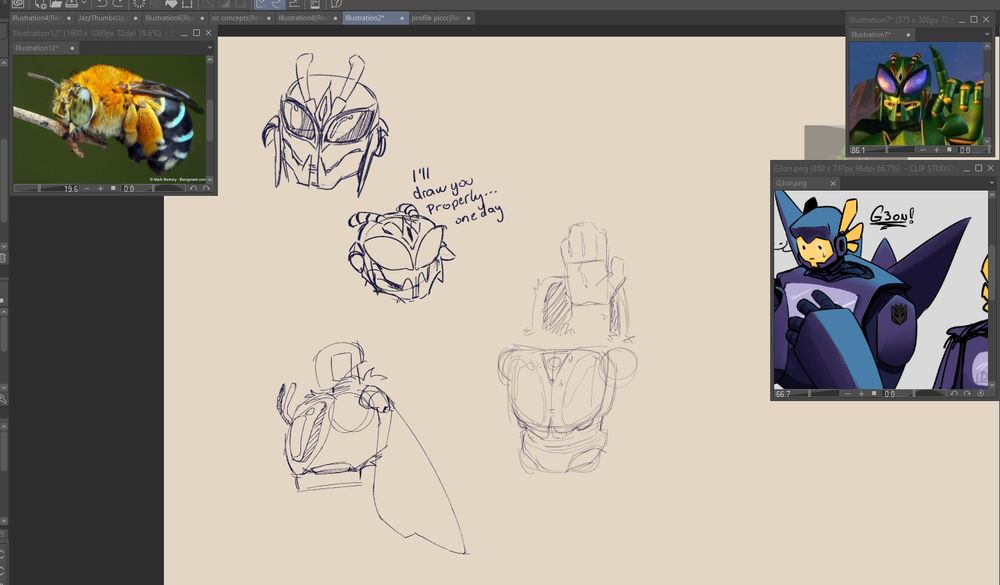
Task: Zoom out in the Illustration7 window
Action: (924, 150)
